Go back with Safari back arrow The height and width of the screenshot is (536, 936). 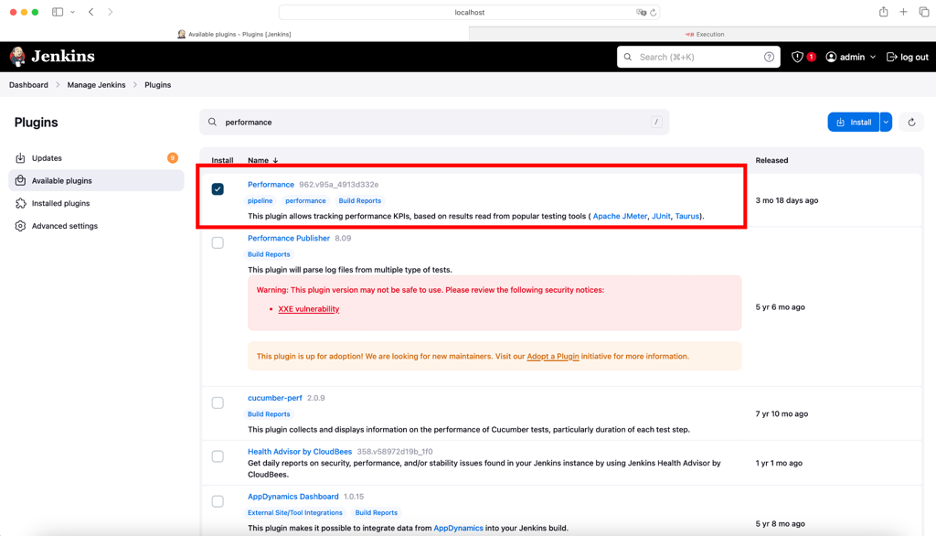[91, 12]
